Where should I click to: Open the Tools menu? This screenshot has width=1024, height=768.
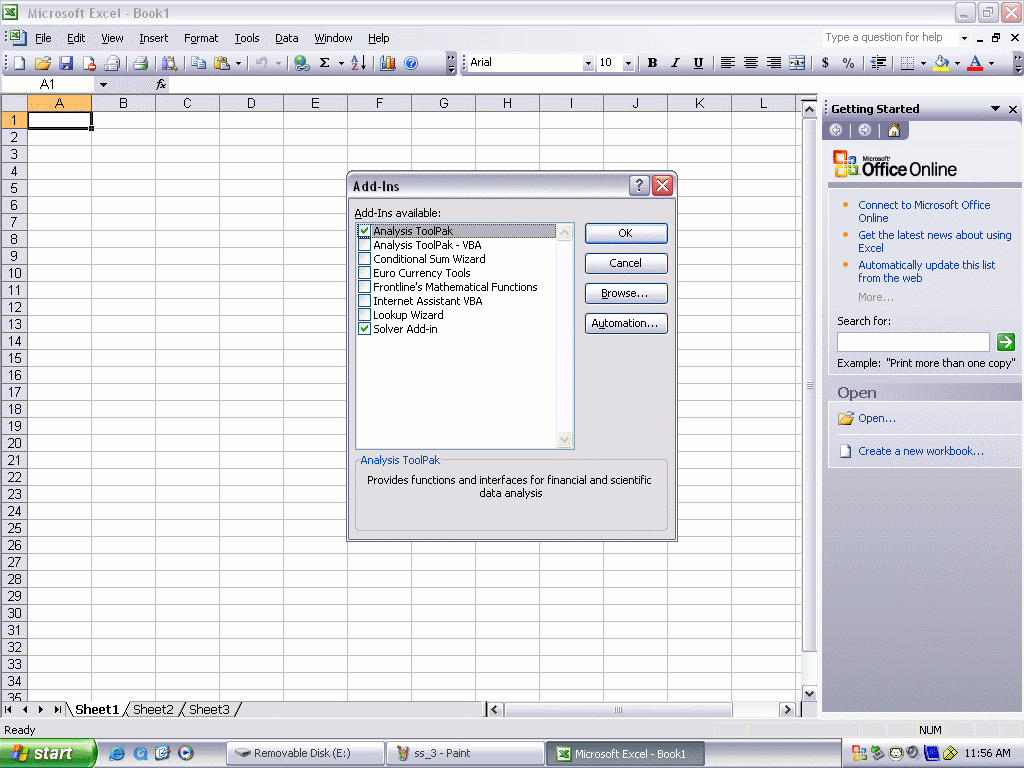[246, 38]
